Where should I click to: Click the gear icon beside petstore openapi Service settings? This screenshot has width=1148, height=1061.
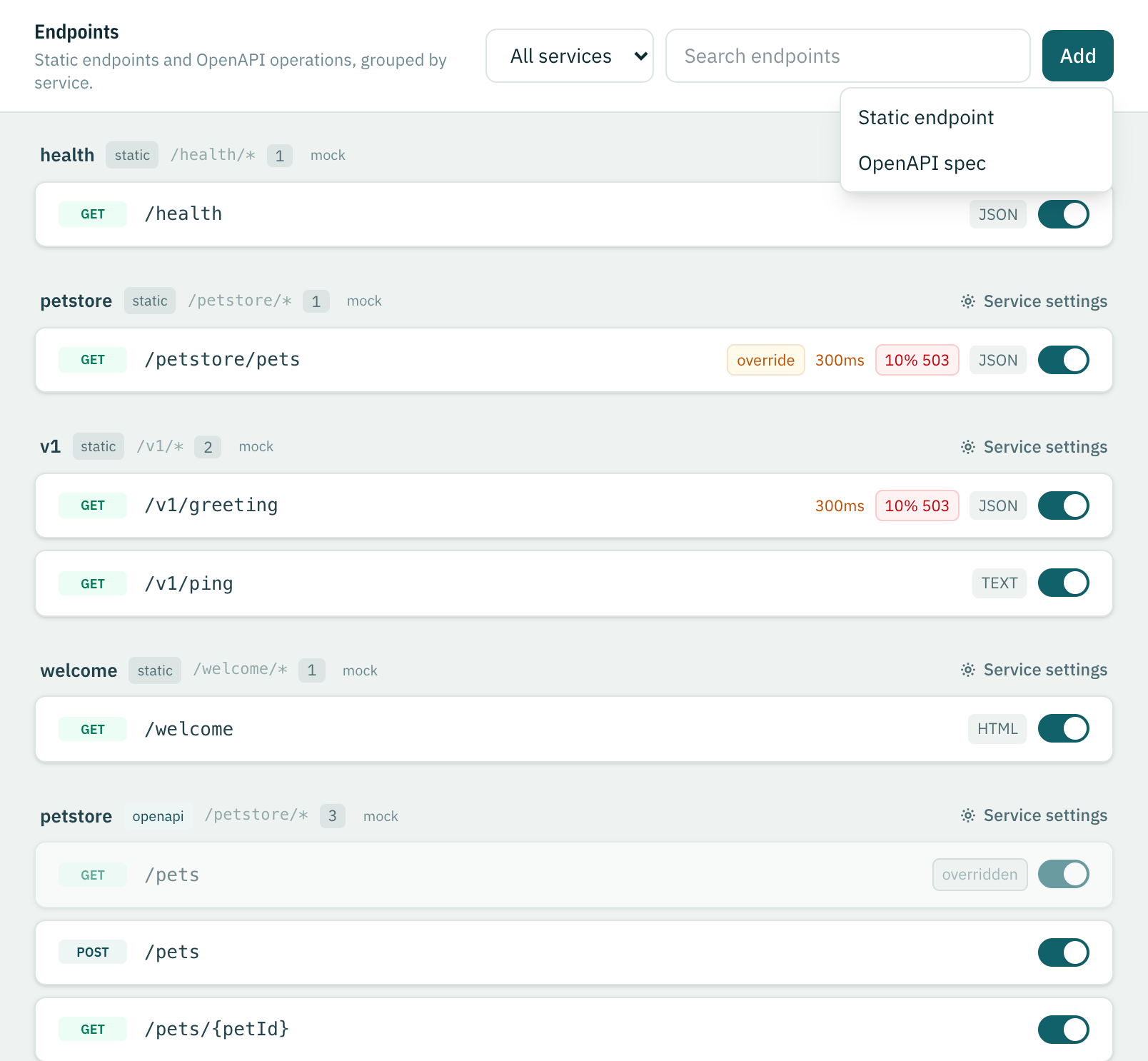pyautogui.click(x=967, y=815)
